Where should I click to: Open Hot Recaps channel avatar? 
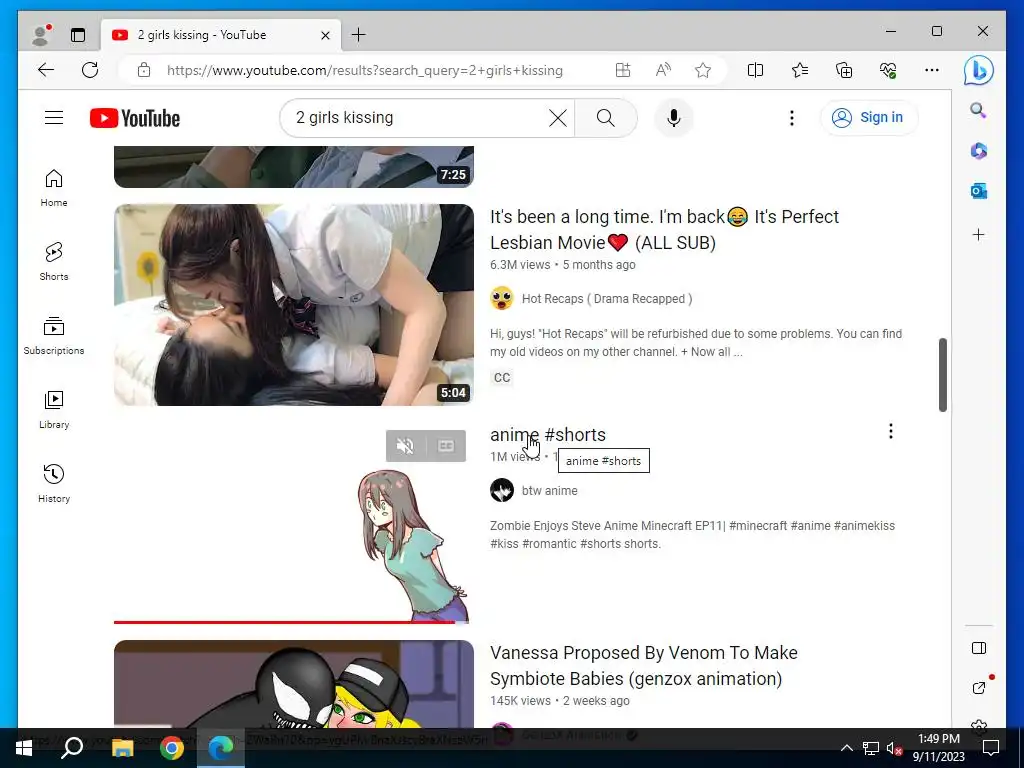point(502,298)
